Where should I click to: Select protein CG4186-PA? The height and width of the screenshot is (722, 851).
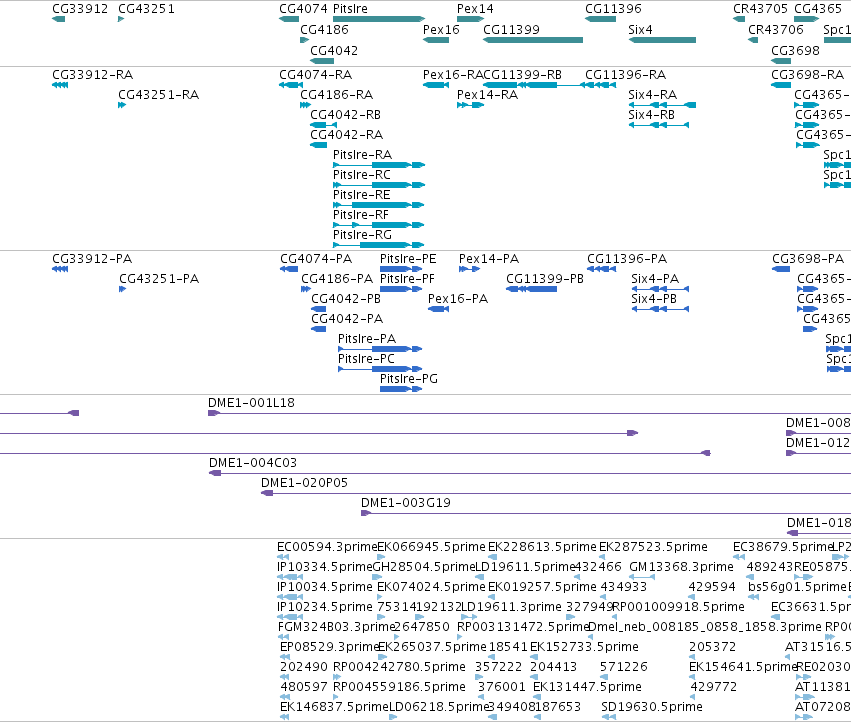click(306, 289)
